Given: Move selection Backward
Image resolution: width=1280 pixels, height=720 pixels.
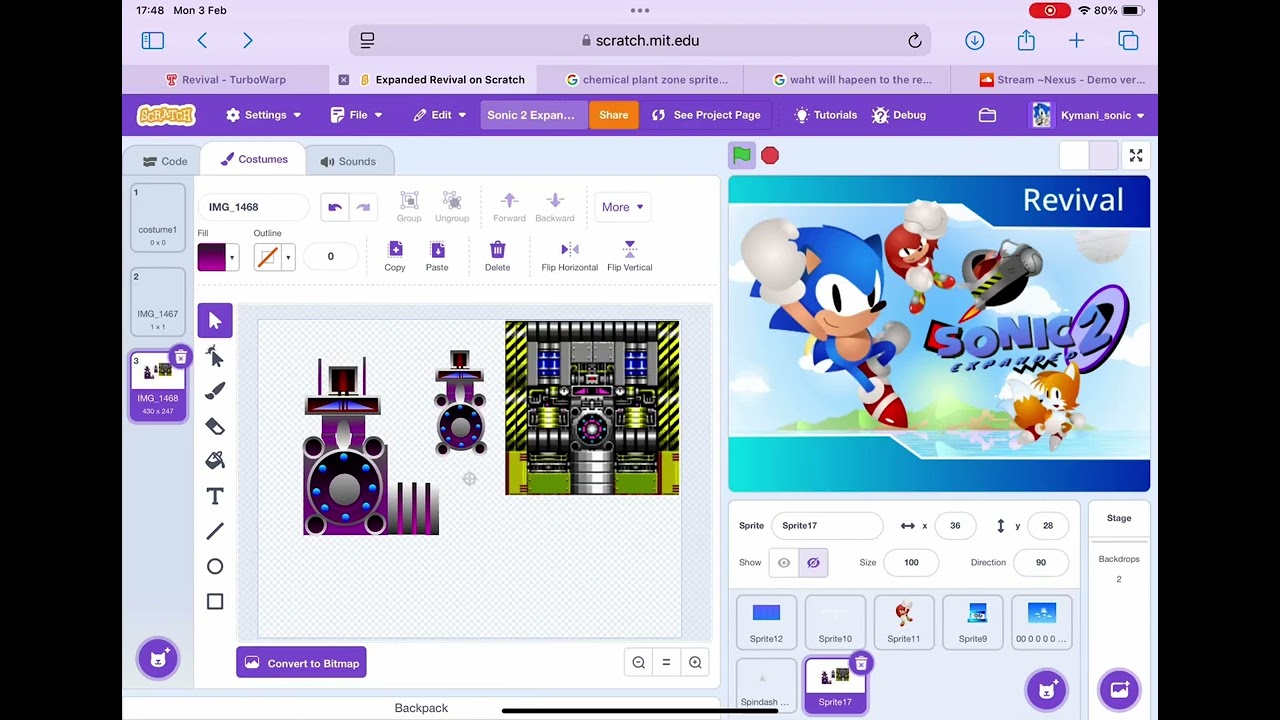Looking at the screenshot, I should 555,207.
